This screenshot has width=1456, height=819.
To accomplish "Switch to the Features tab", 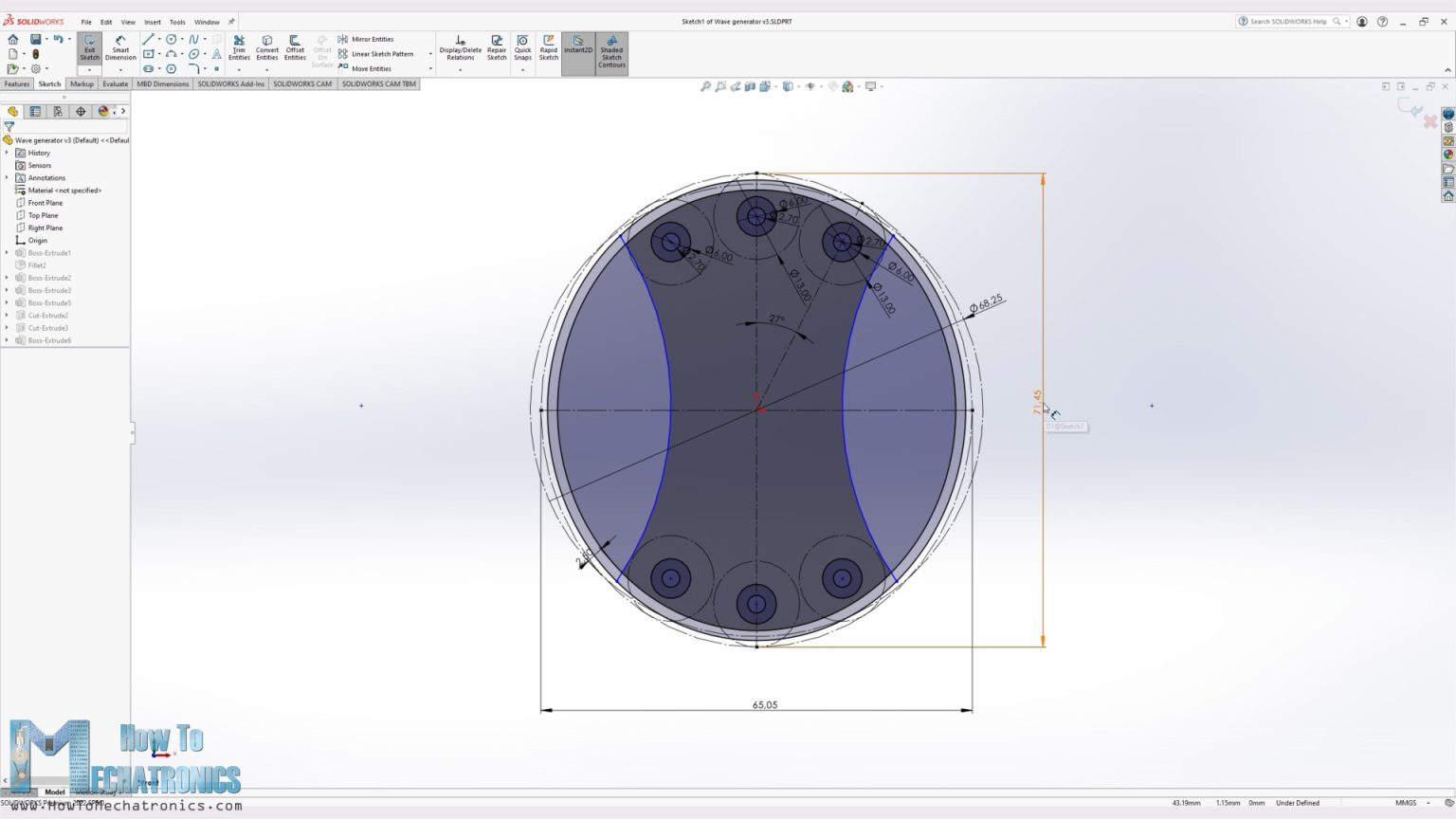I will (16, 83).
